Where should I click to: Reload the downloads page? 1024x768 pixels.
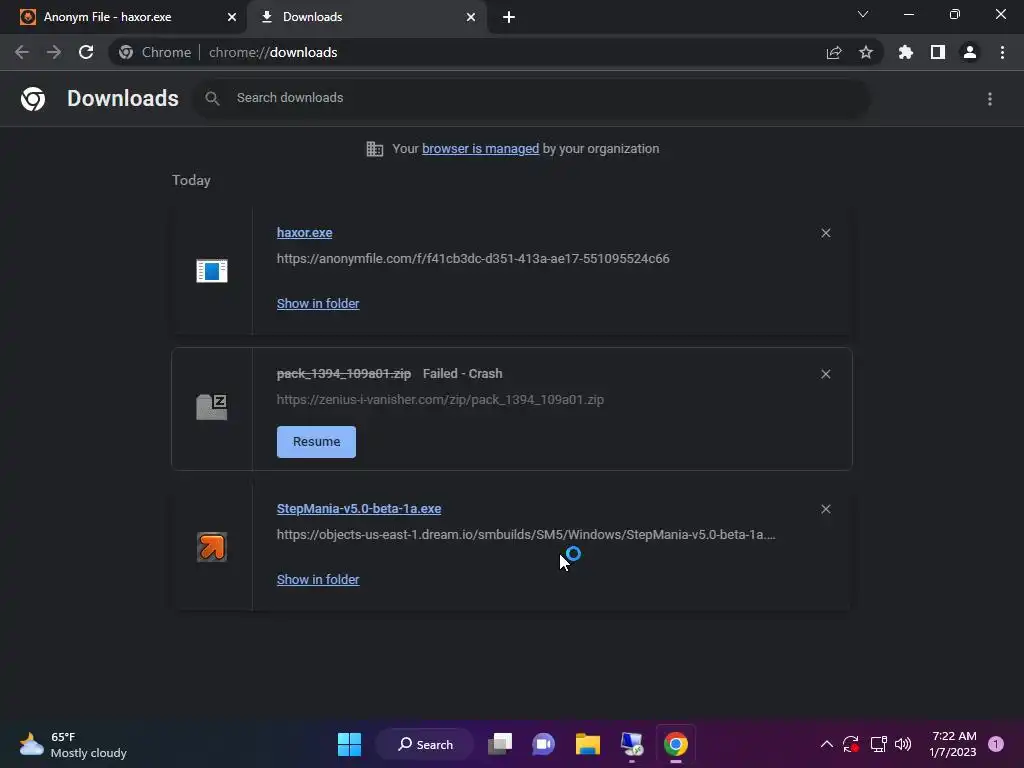(86, 52)
